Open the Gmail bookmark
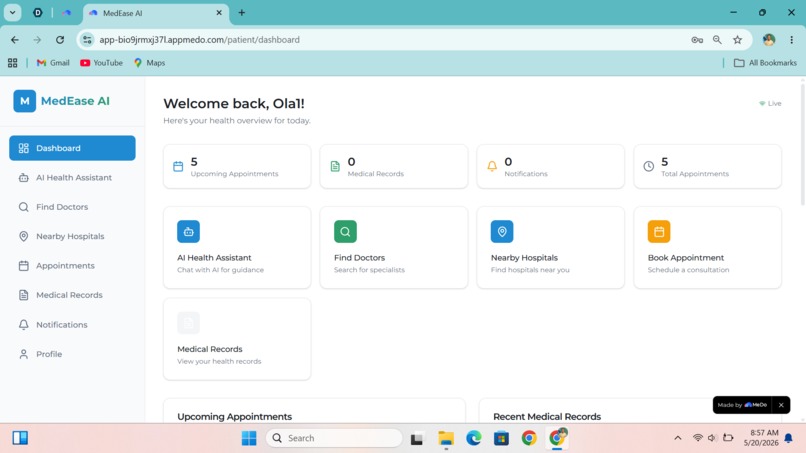 tap(53, 63)
